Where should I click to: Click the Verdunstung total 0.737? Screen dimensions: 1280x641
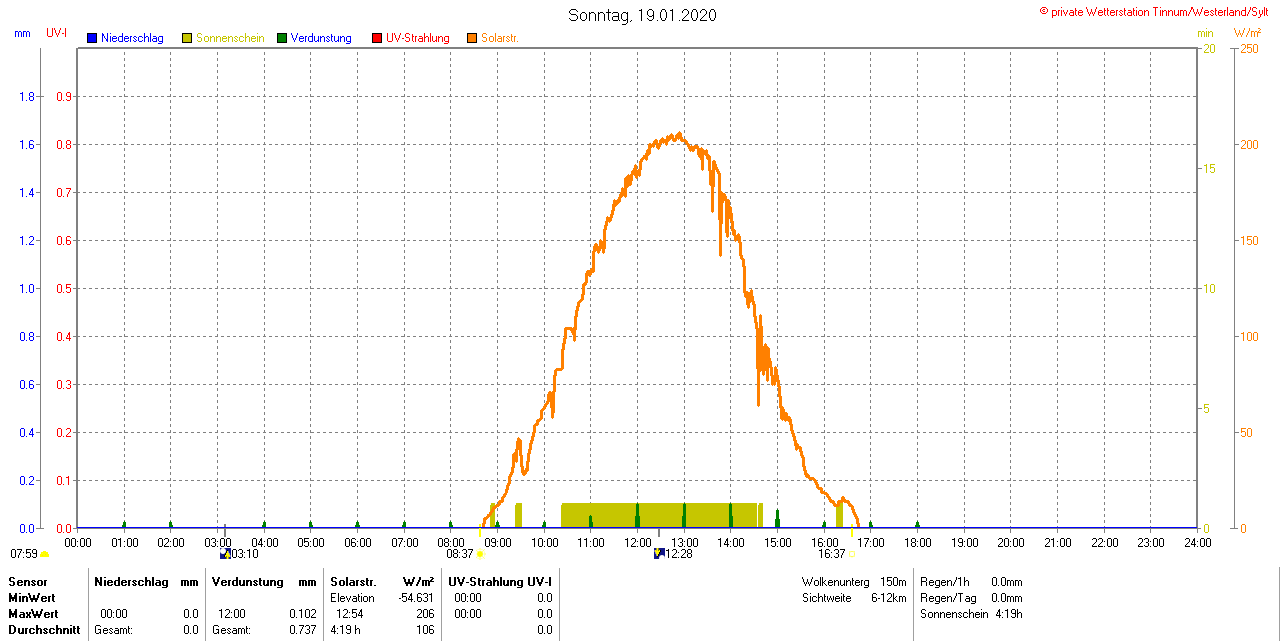302,630
